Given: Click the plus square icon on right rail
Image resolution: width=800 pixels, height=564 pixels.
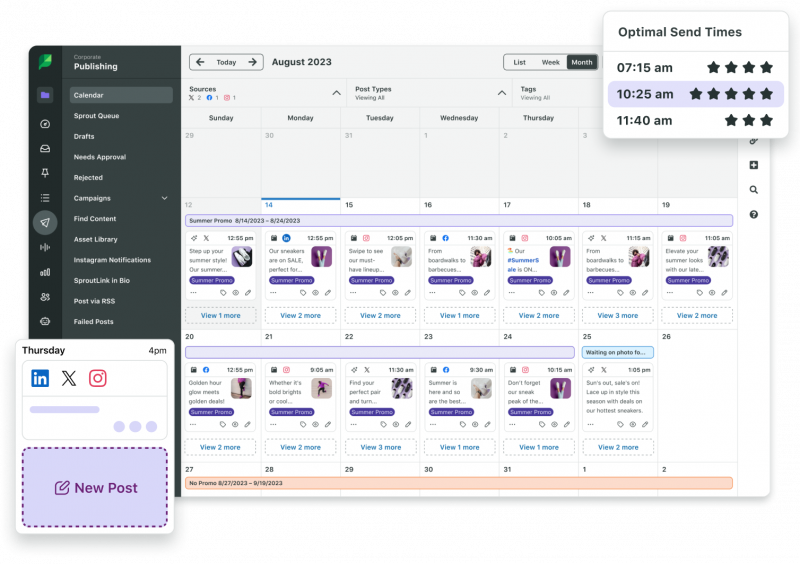Looking at the screenshot, I should pos(754,165).
